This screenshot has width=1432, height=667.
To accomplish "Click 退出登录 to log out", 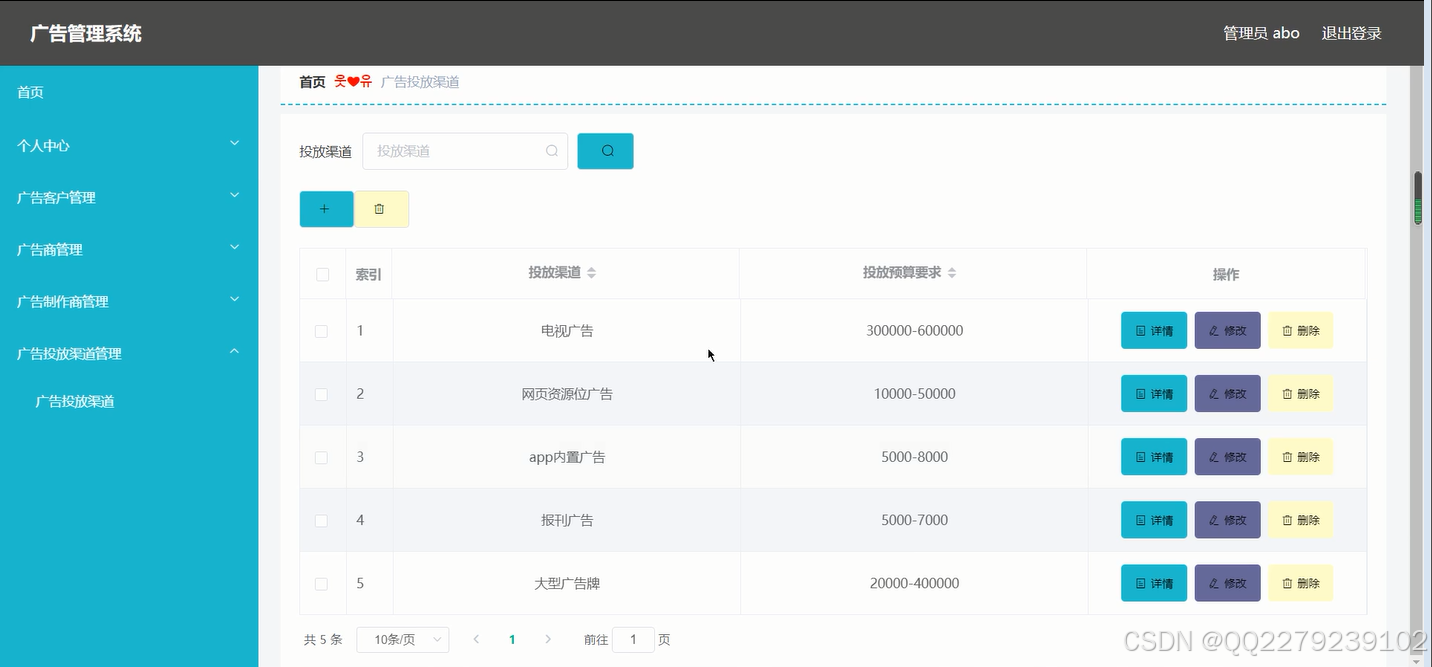I will tap(1351, 32).
